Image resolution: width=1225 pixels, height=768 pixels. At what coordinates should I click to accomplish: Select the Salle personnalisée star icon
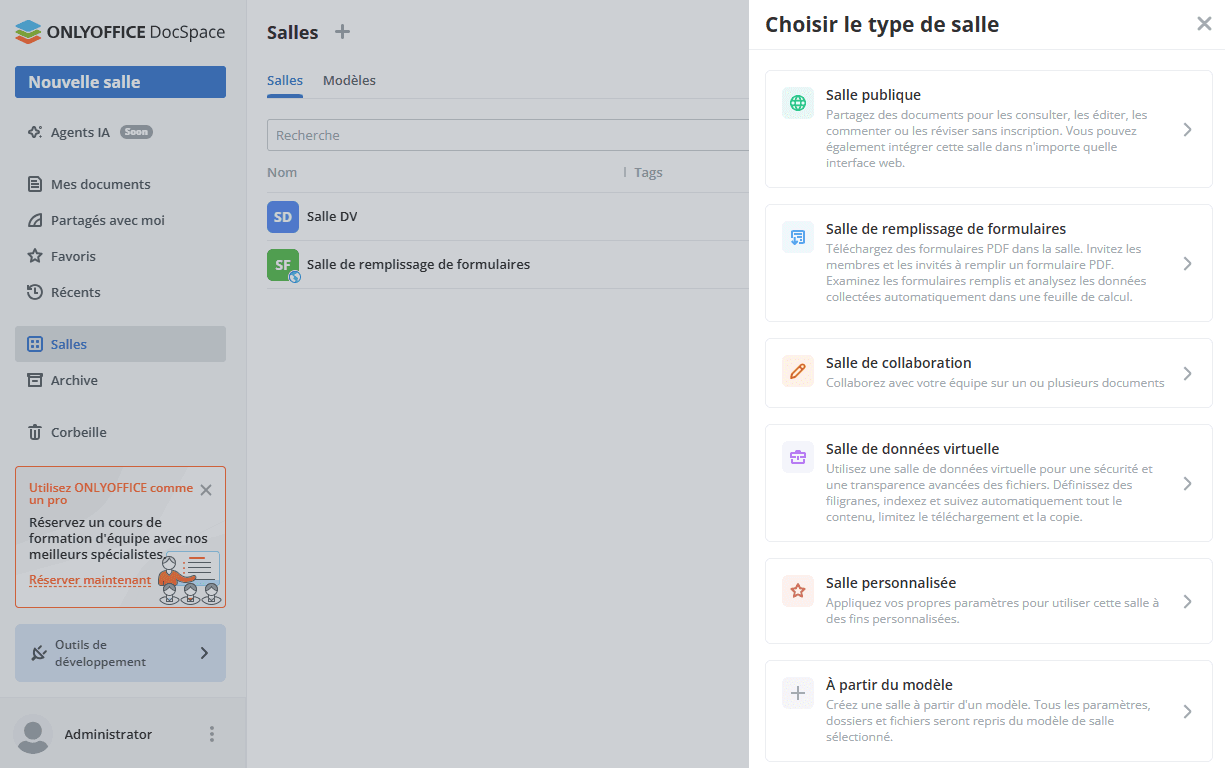point(797,590)
